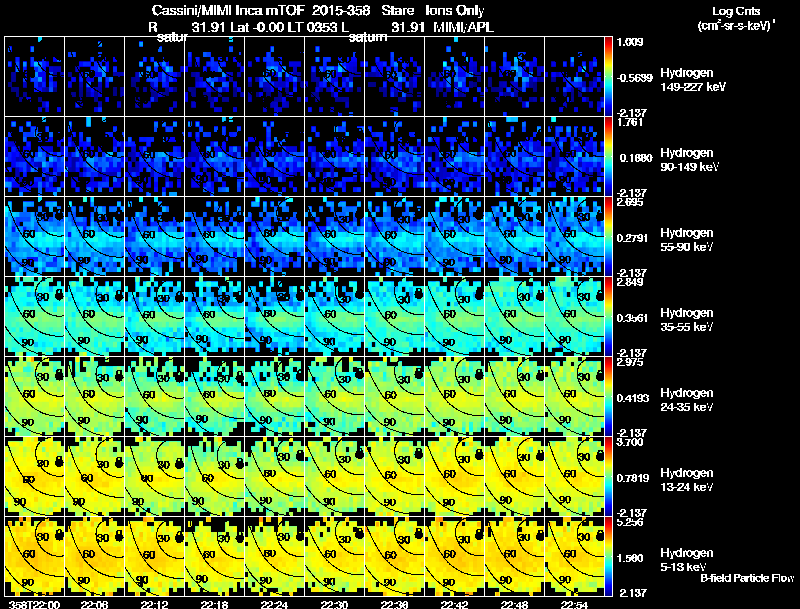Select the 55-90 keV panel at 22:06
This screenshot has height=609, width=800.
[94, 237]
